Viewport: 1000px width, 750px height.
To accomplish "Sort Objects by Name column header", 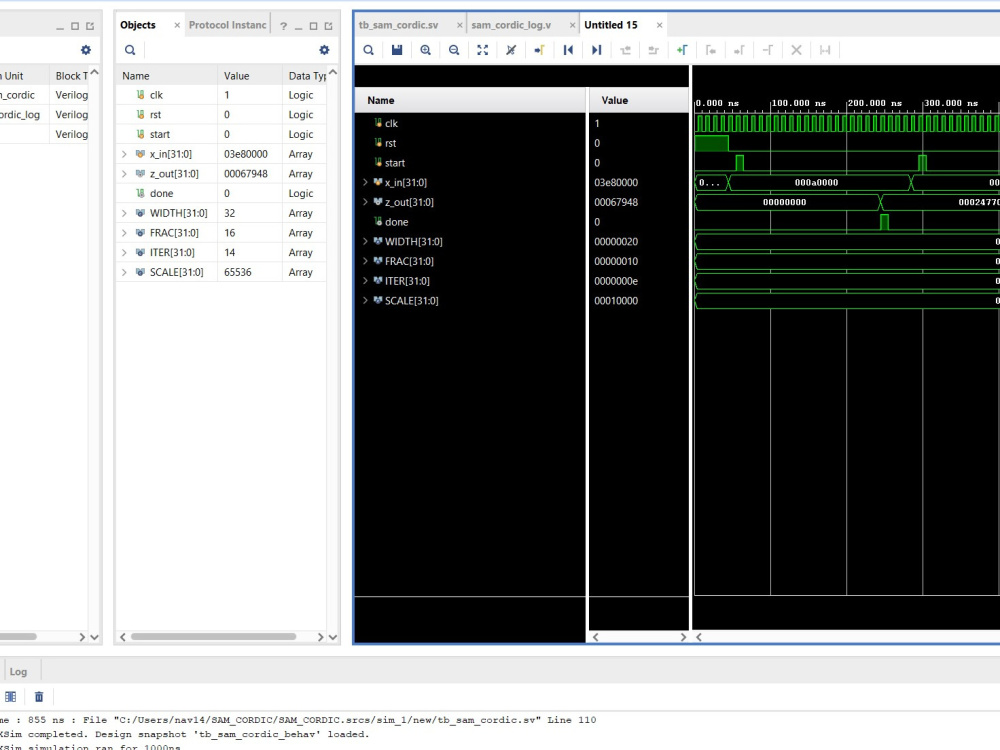I will [x=166, y=76].
